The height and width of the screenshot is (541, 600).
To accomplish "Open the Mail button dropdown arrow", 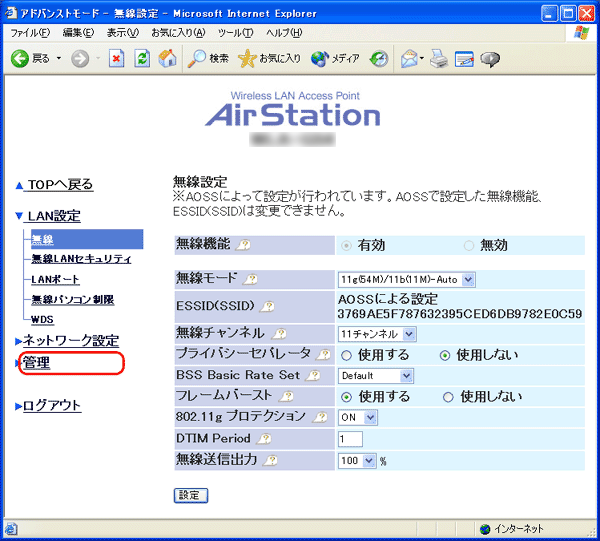I will coord(422,59).
